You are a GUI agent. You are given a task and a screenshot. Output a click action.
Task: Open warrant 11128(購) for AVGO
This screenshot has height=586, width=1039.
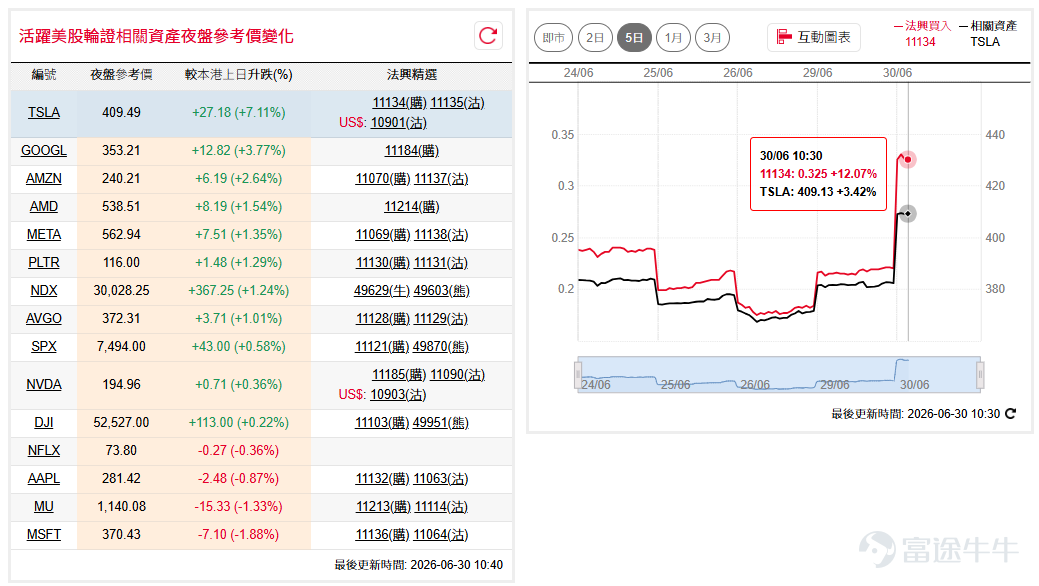(x=383, y=318)
